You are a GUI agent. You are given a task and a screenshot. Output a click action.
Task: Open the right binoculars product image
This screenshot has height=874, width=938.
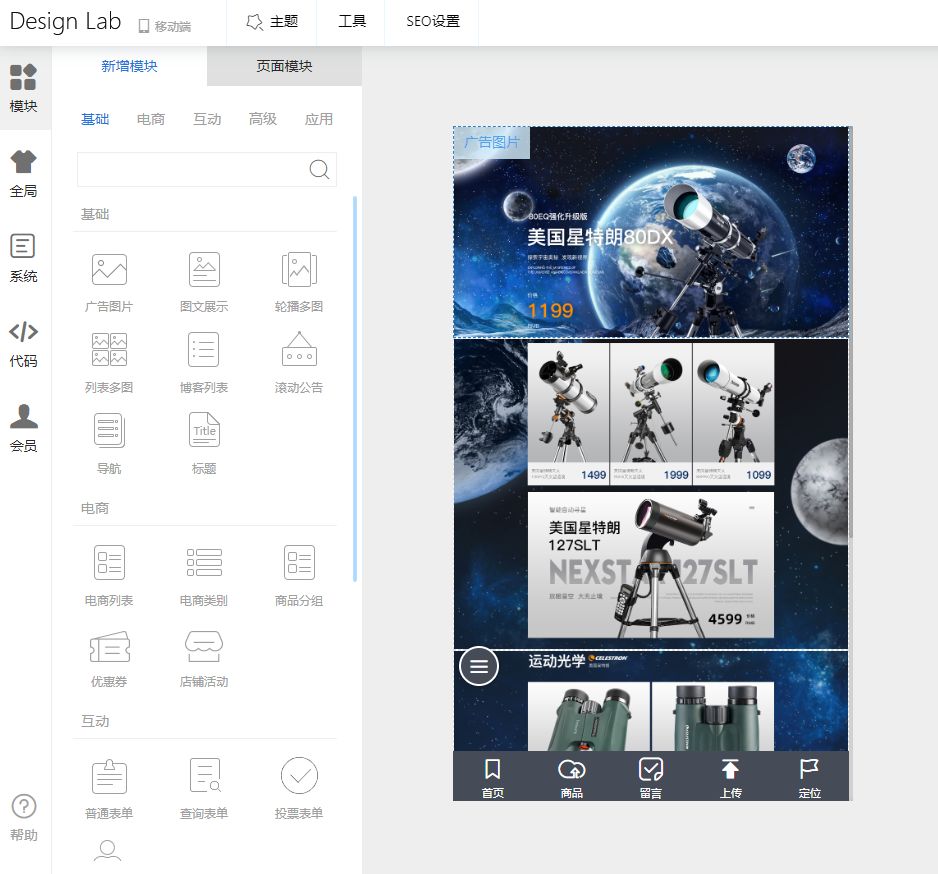pyautogui.click(x=712, y=716)
